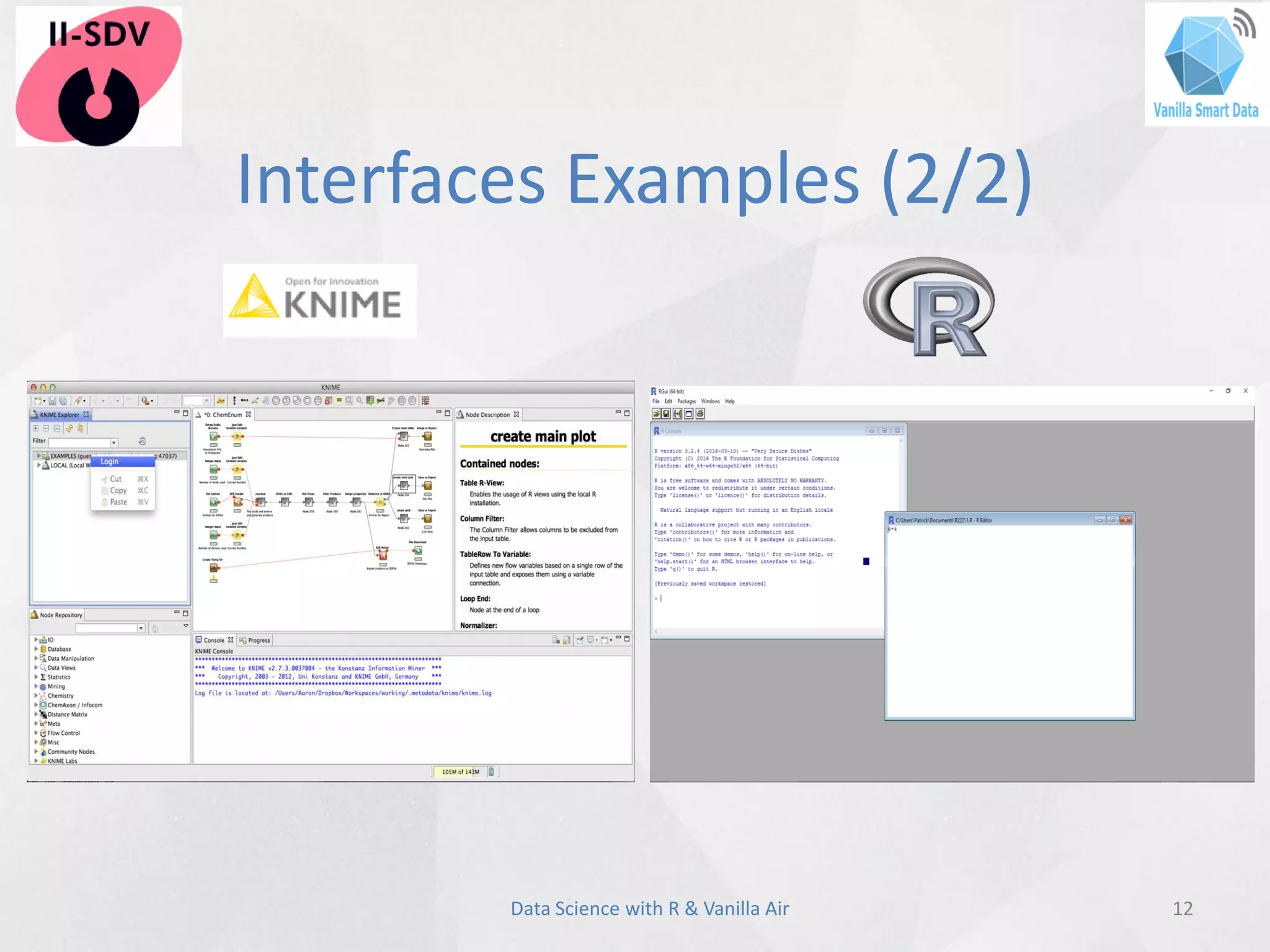Image resolution: width=1270 pixels, height=952 pixels.
Task: Click the RGui print toolbar icon
Action: tap(700, 413)
